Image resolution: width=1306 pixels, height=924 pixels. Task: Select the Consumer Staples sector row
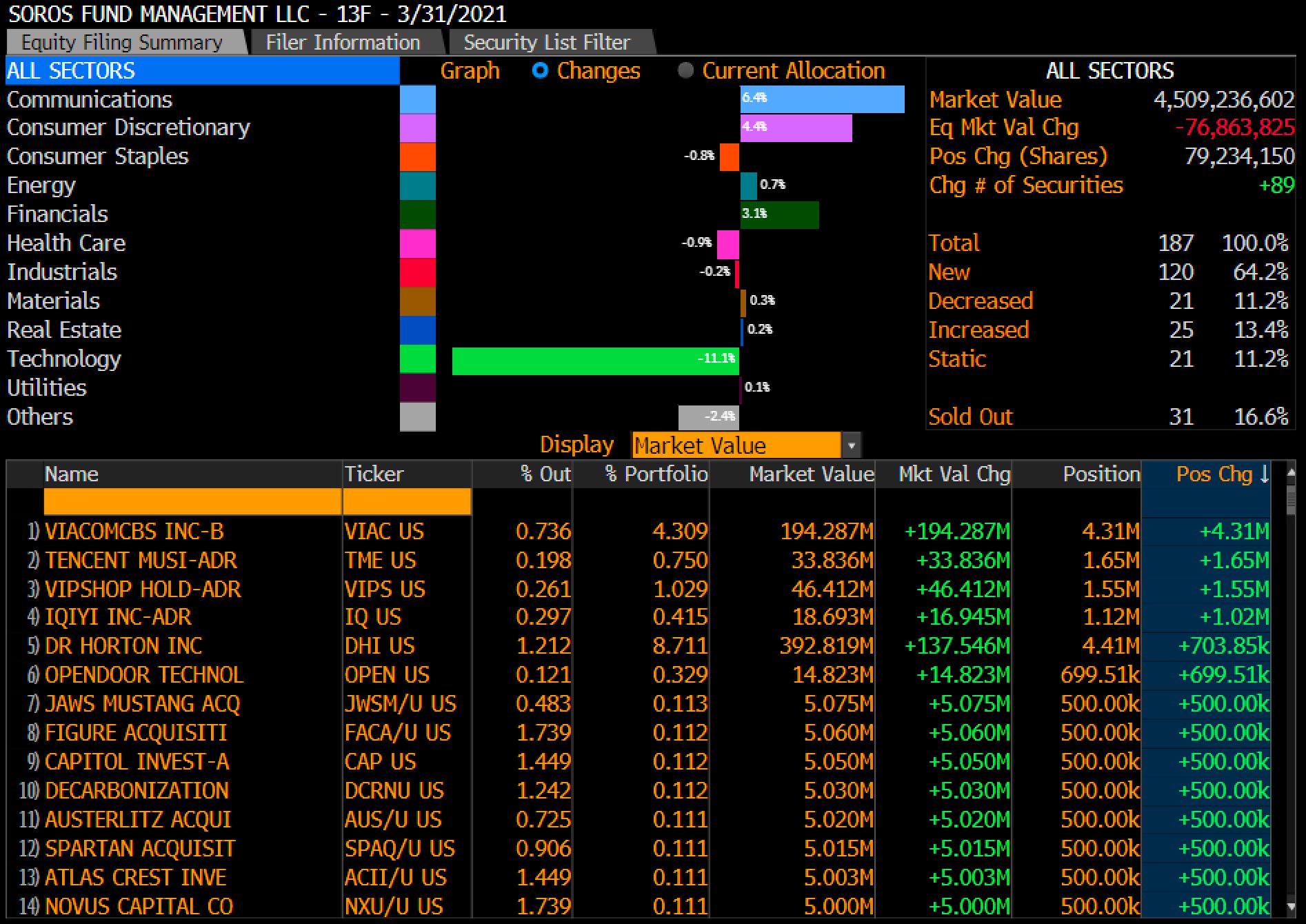[203, 157]
